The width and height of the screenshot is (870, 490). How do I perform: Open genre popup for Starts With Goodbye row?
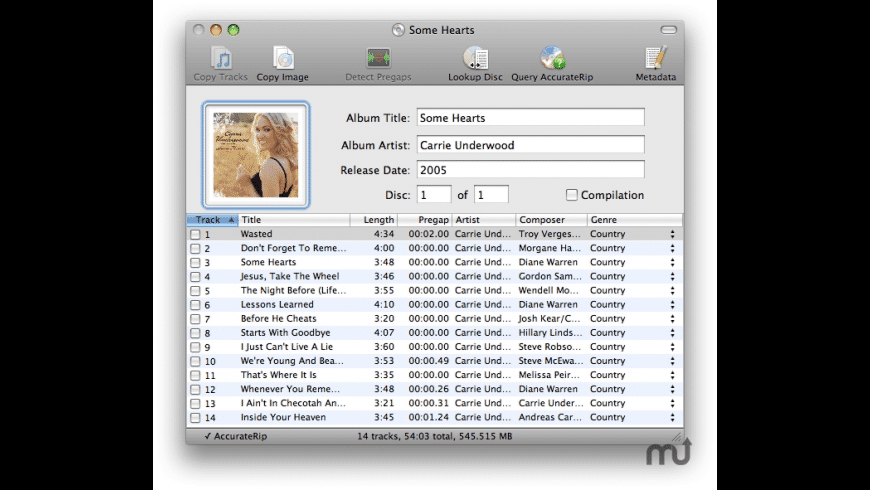(x=672, y=333)
